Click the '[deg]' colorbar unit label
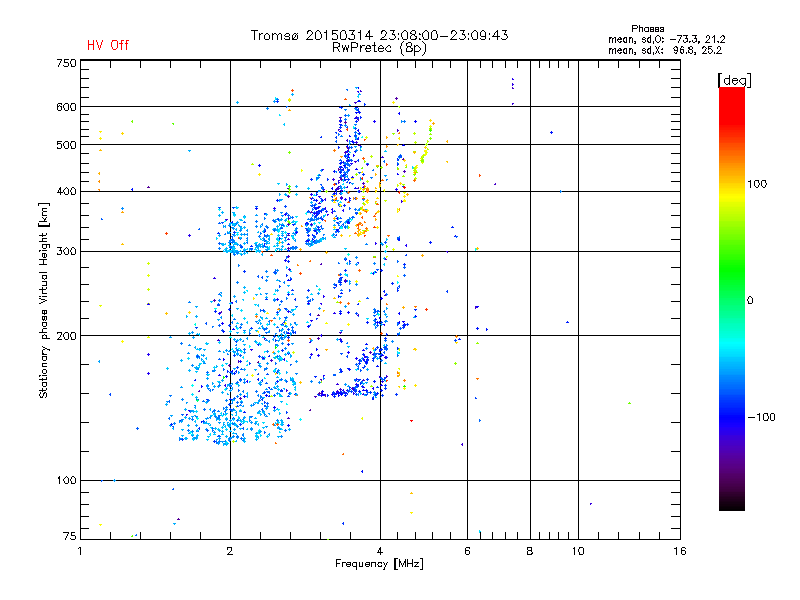The image size is (800, 600). pos(734,80)
